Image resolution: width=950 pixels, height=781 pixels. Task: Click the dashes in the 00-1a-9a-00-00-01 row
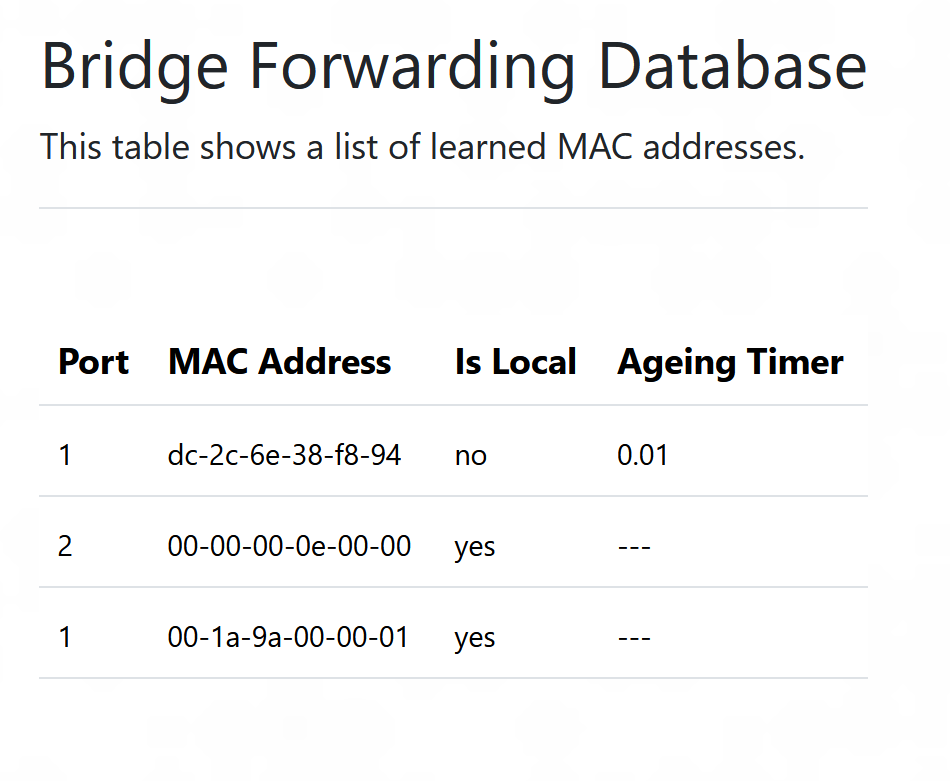[634, 638]
